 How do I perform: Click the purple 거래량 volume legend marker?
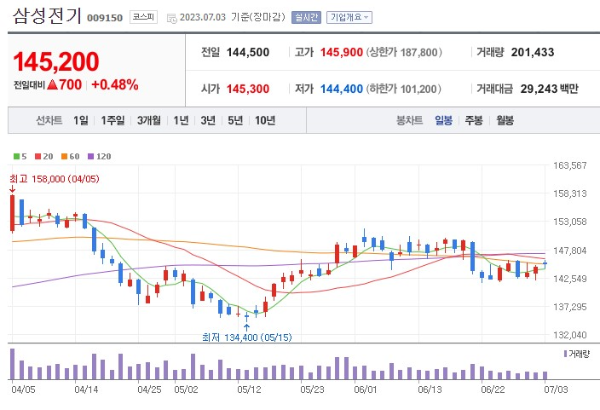tap(566, 354)
